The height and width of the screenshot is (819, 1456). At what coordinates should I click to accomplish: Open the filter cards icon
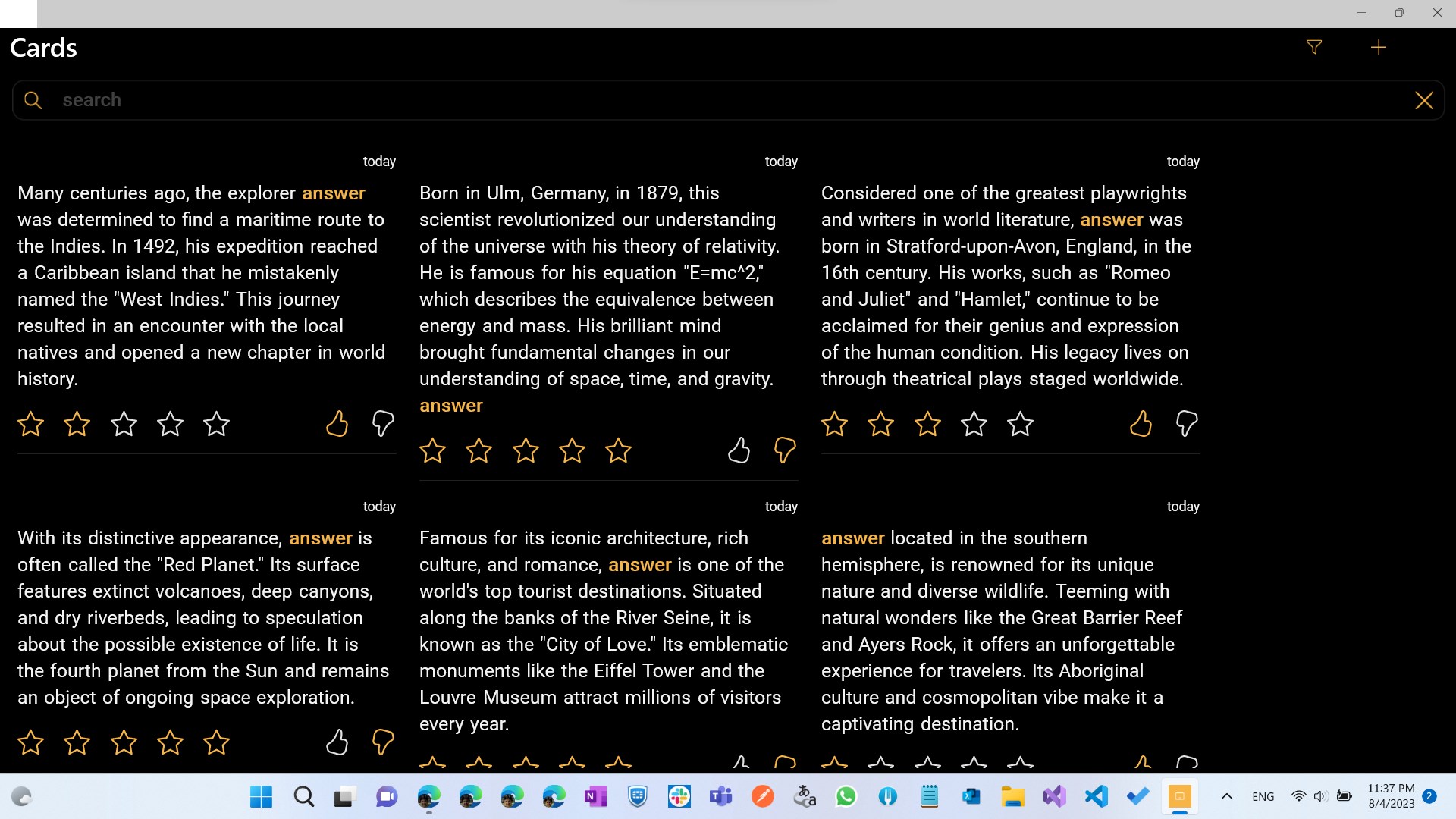click(1314, 47)
